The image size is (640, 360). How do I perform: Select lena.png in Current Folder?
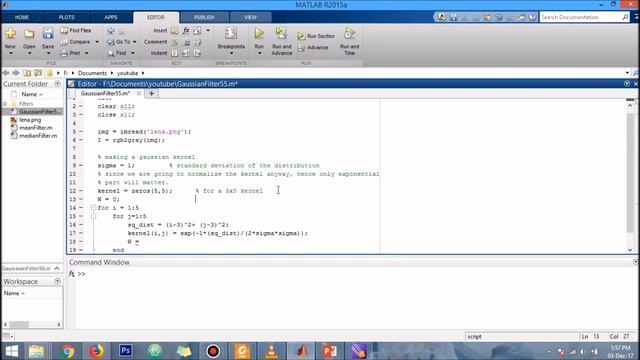[x=30, y=120]
